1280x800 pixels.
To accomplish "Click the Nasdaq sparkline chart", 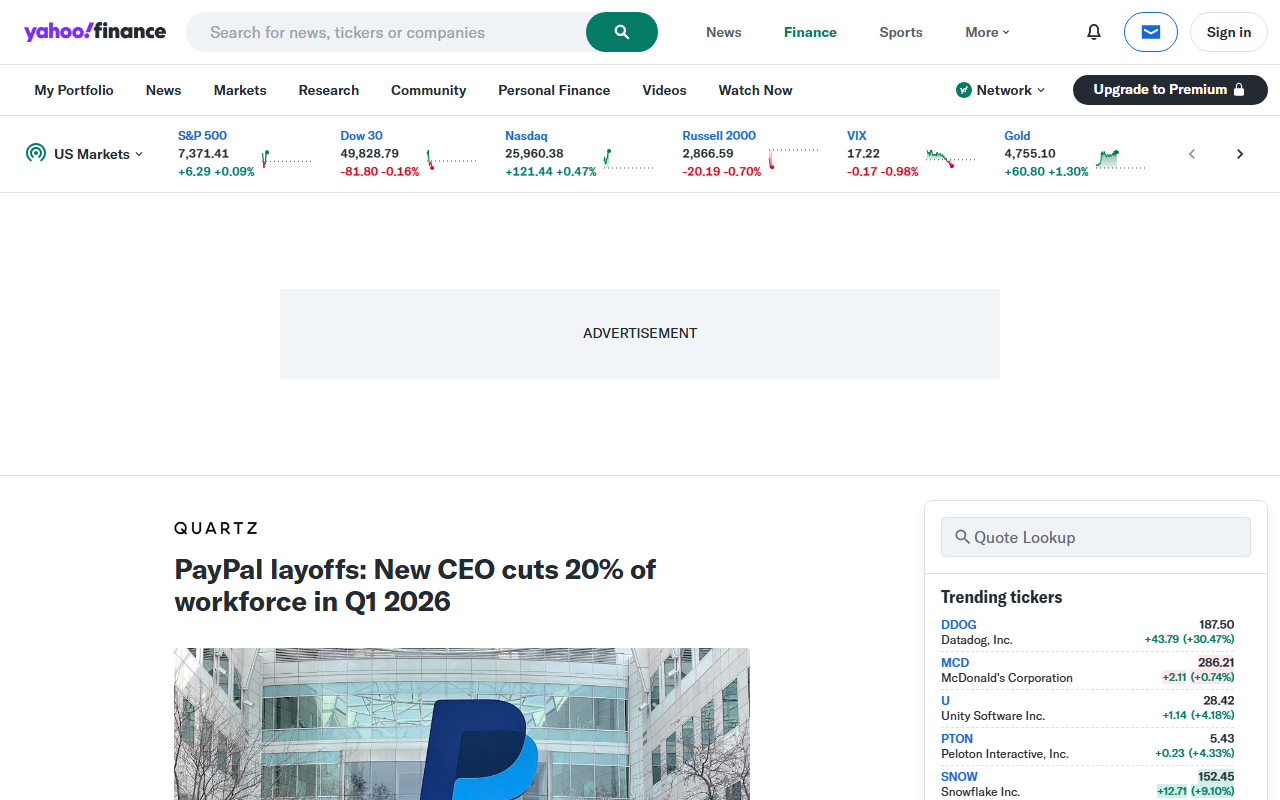I will click(629, 158).
